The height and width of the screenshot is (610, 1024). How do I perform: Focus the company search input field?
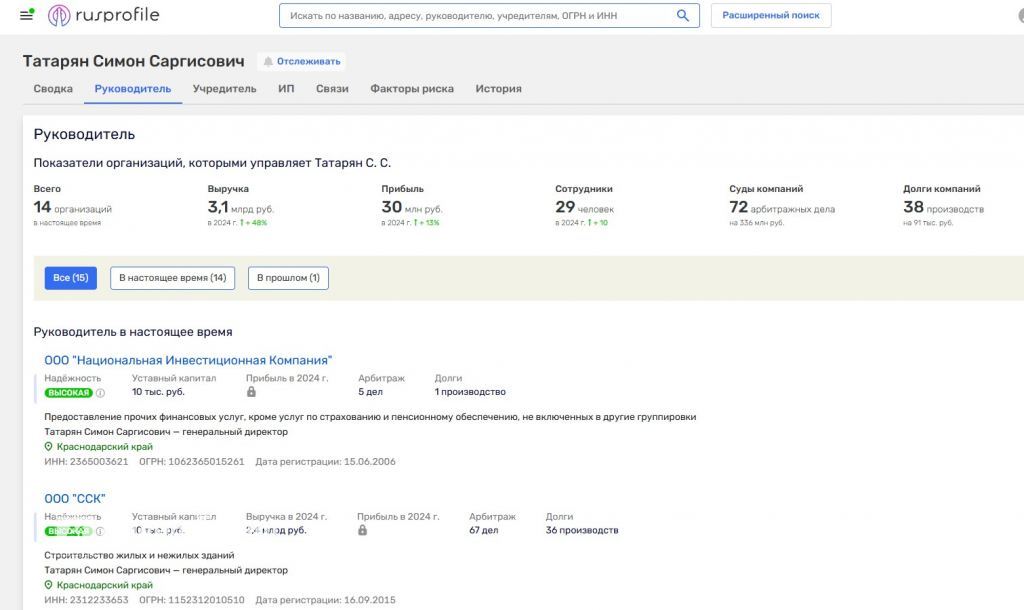pyautogui.click(x=475, y=16)
